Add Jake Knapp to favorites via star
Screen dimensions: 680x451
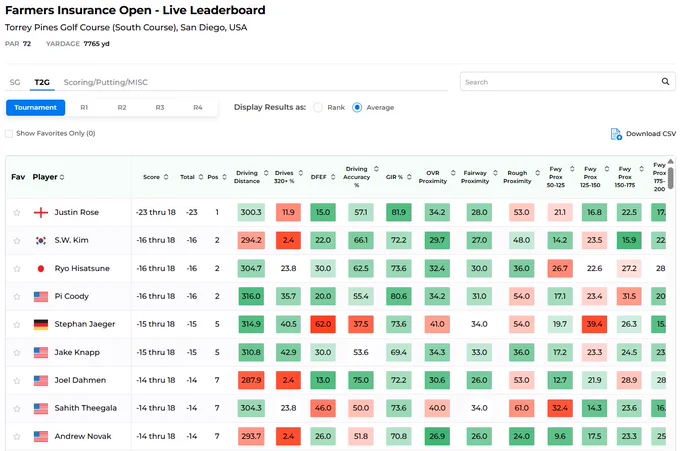pyautogui.click(x=16, y=353)
